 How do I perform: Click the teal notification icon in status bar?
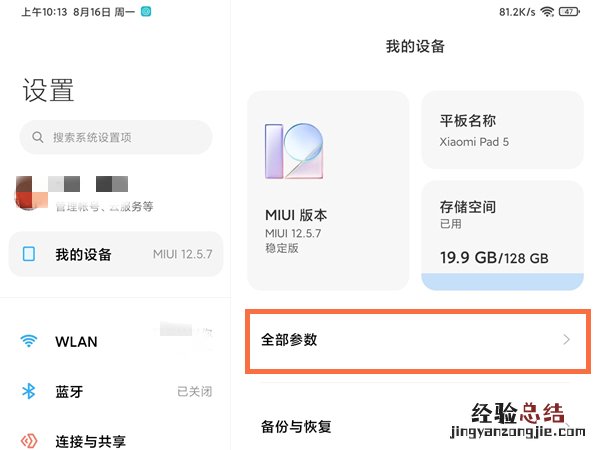[x=146, y=12]
